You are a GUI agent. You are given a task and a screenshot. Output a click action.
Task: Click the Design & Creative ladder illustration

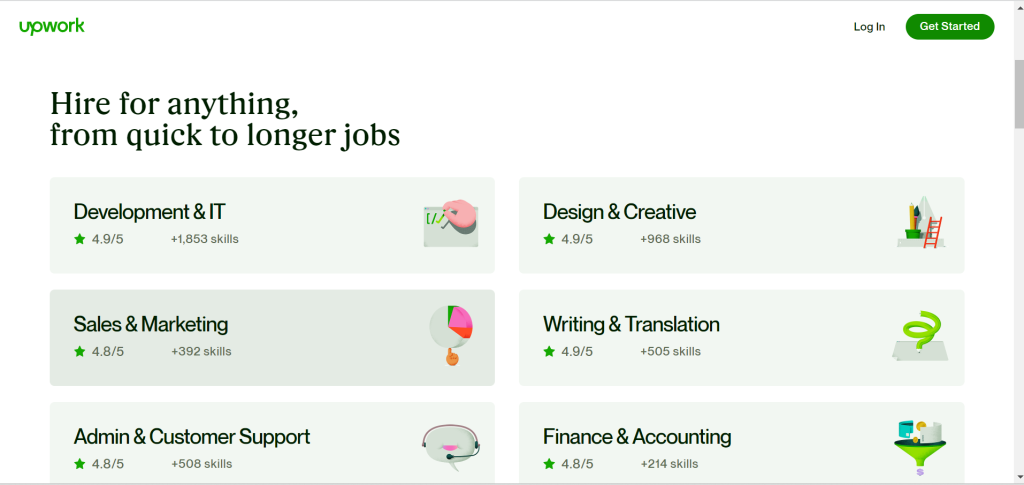click(x=920, y=223)
